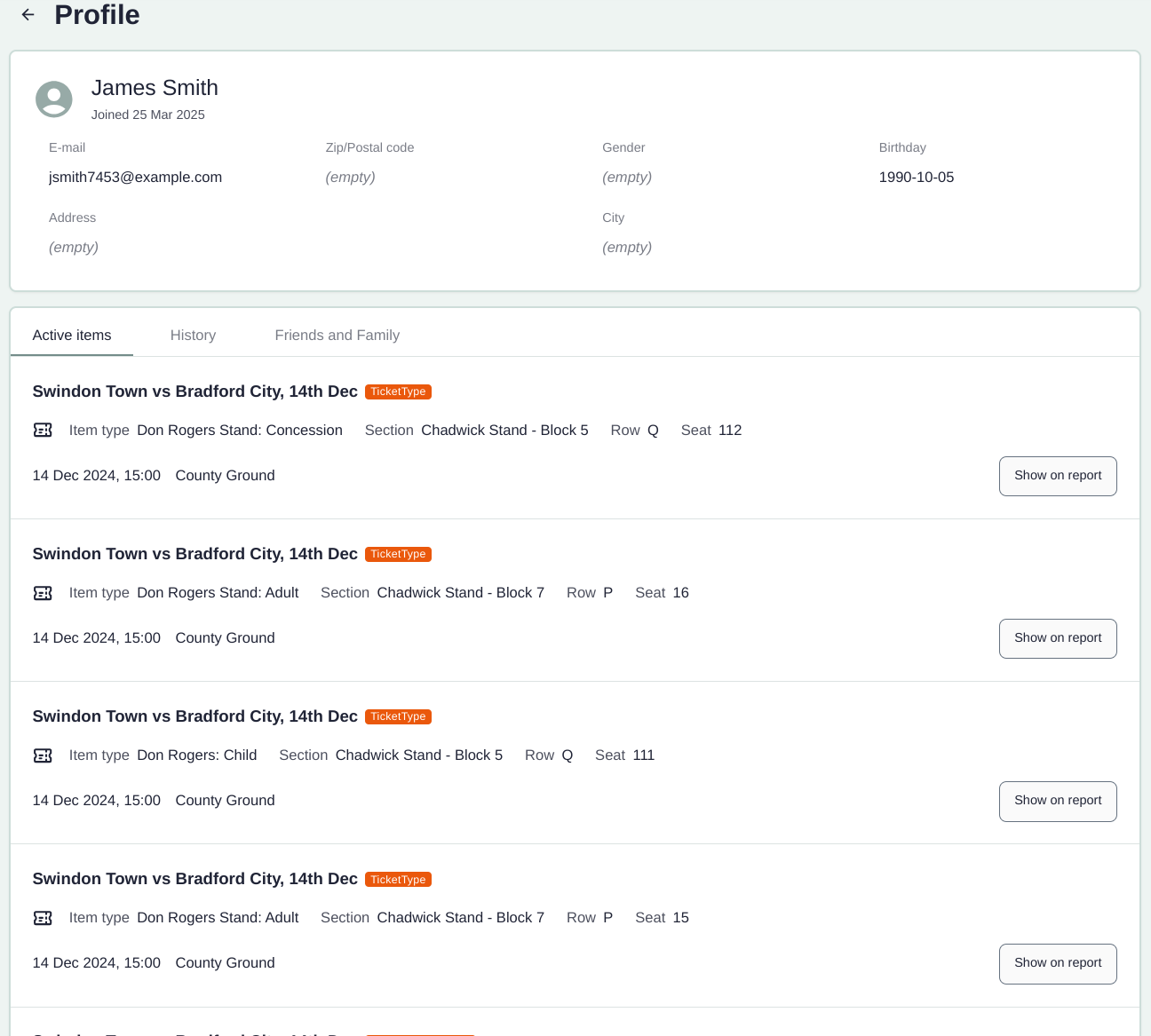Click the back arrow next to Profile
This screenshot has height=1036, width=1151.
tap(28, 15)
